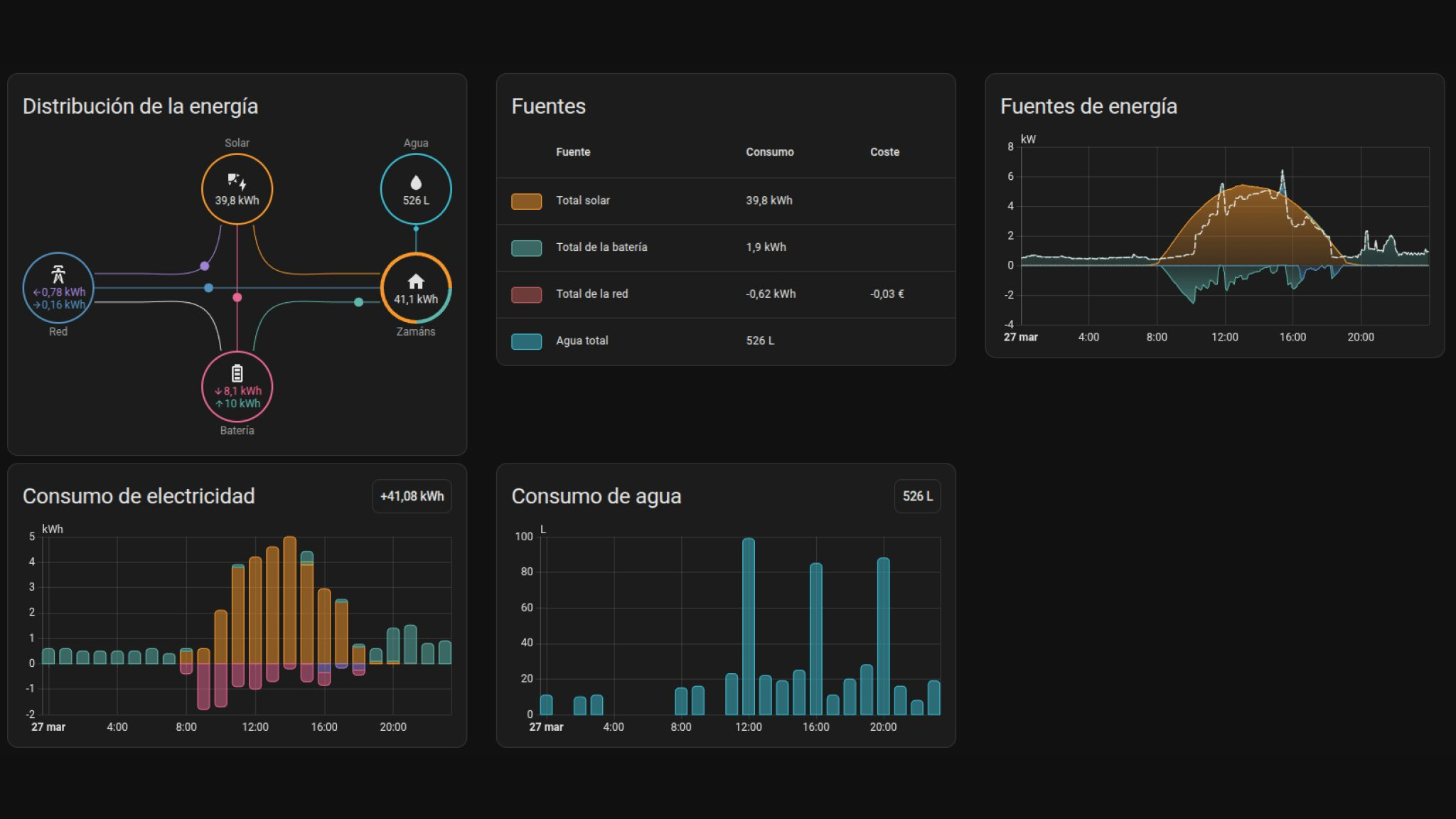Click the solar peak in Fuentes de energía graph
Screen dimensions: 1456x819
pos(1242,188)
